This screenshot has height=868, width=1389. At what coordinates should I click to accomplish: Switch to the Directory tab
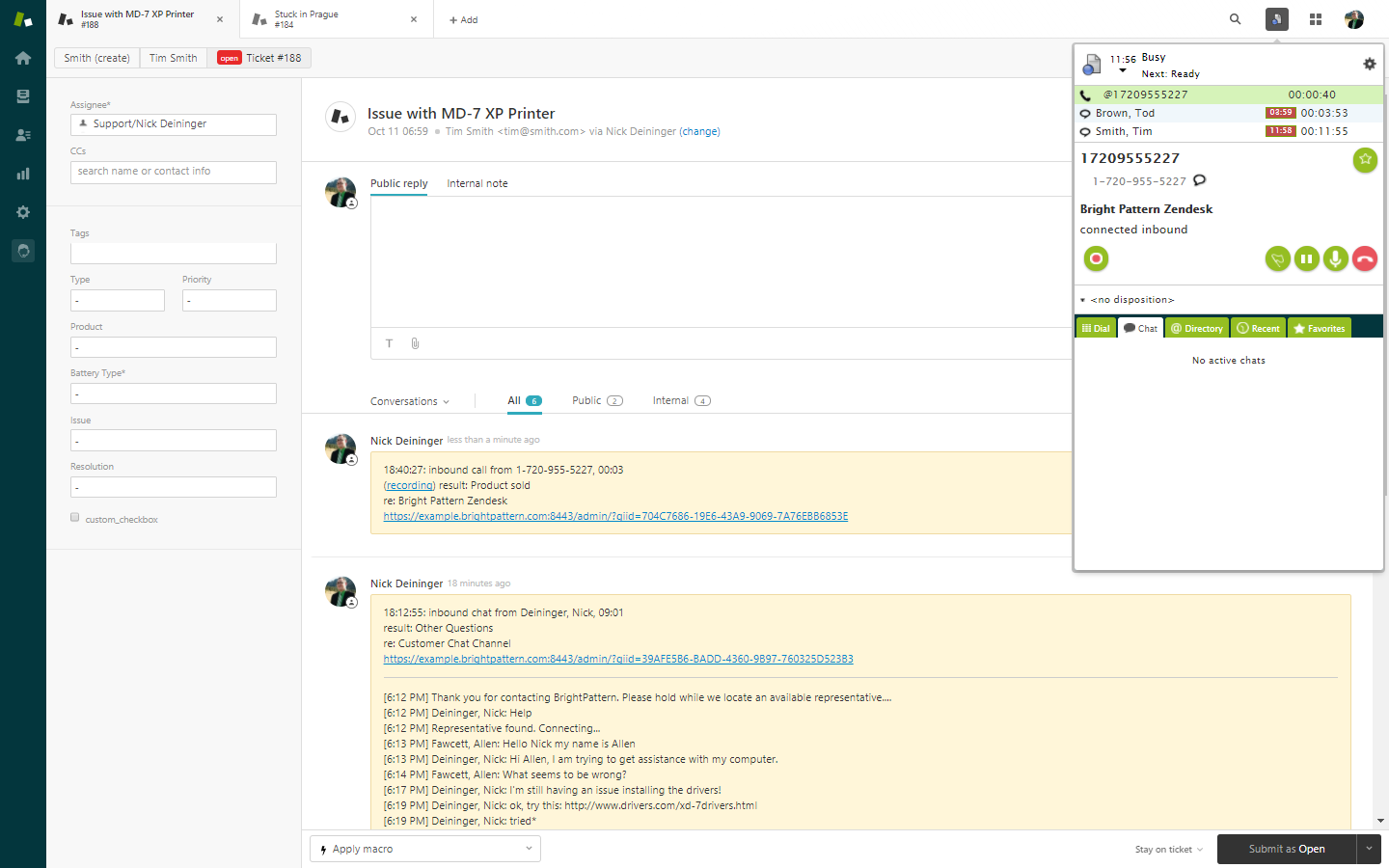1196,327
